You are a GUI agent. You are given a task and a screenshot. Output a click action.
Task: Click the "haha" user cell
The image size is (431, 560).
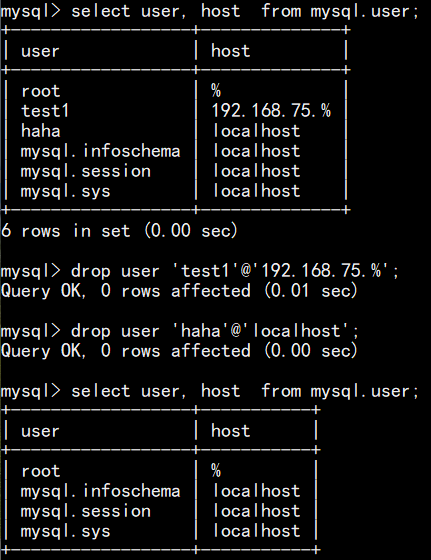[40, 130]
